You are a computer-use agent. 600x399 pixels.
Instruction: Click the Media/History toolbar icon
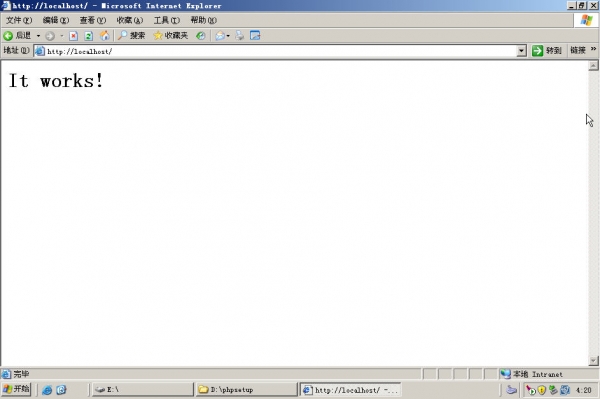[x=201, y=36]
